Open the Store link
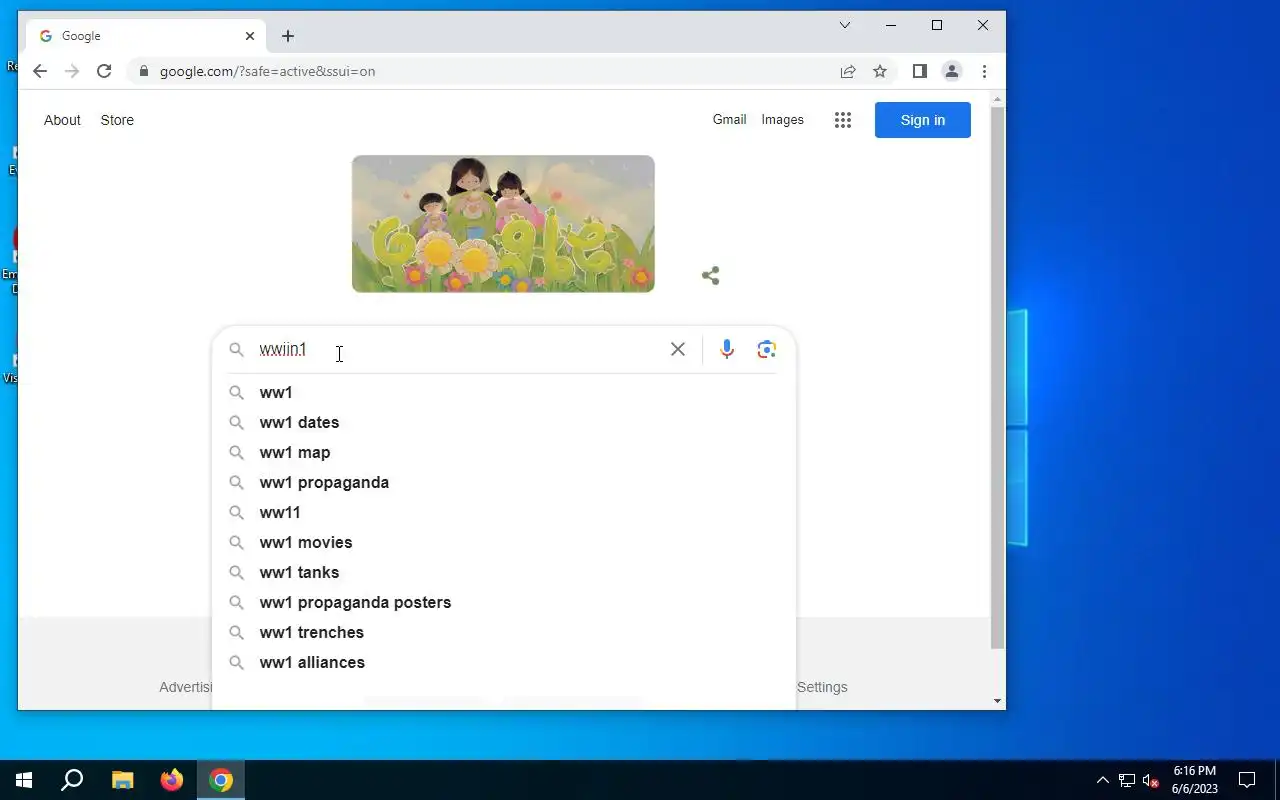 pos(117,120)
